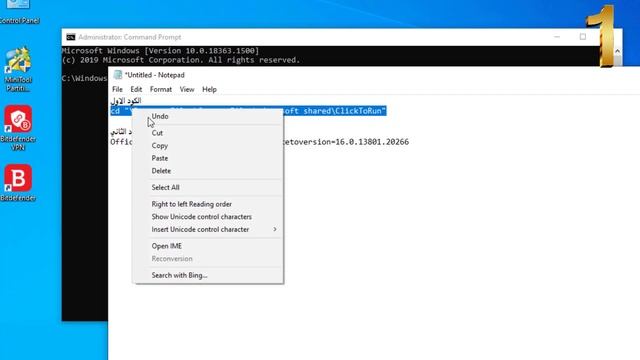Choose Cut in the context menu
Image resolution: width=640 pixels, height=360 pixels.
[208, 133]
